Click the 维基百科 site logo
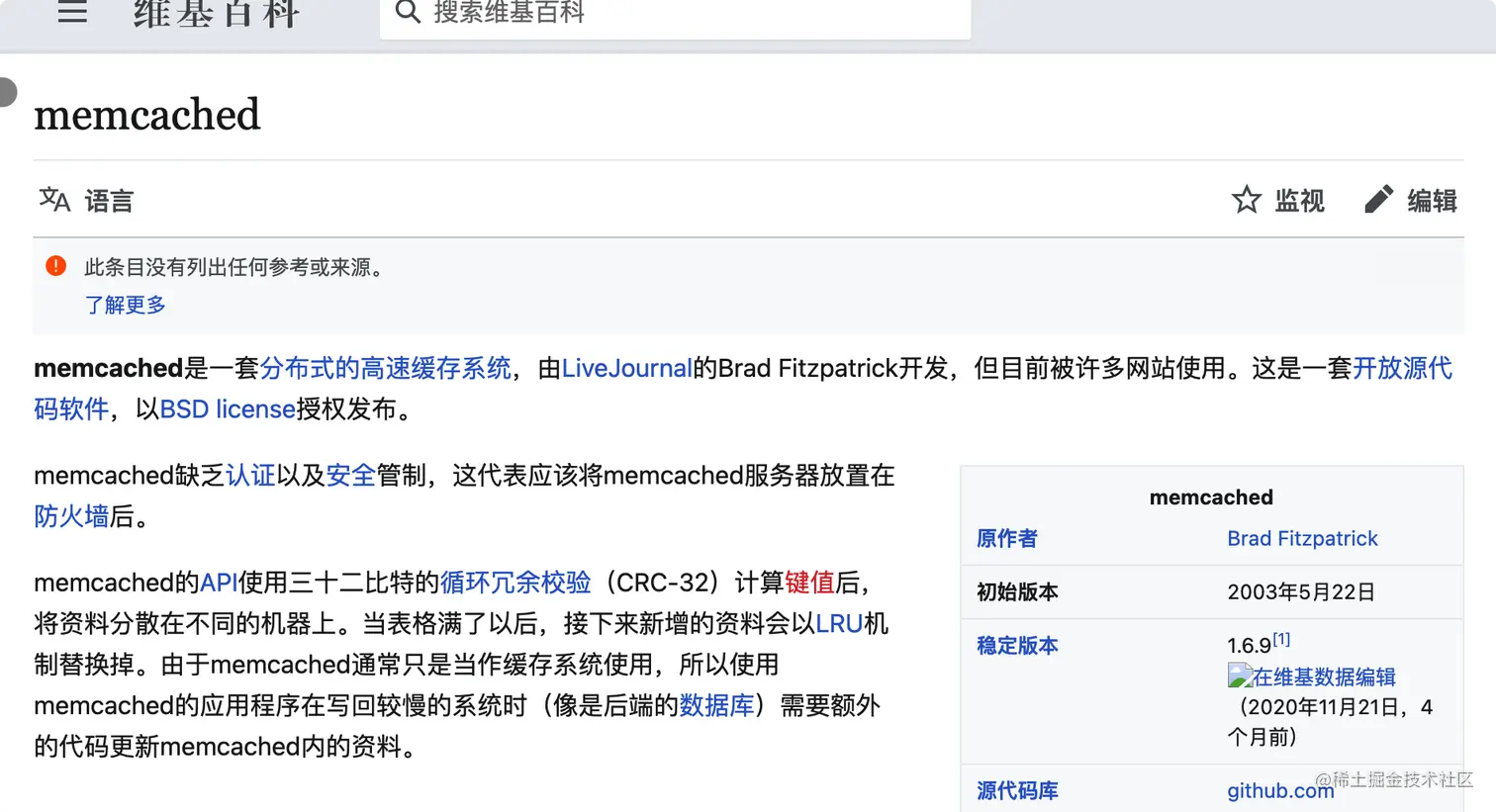1496x812 pixels. (x=217, y=14)
